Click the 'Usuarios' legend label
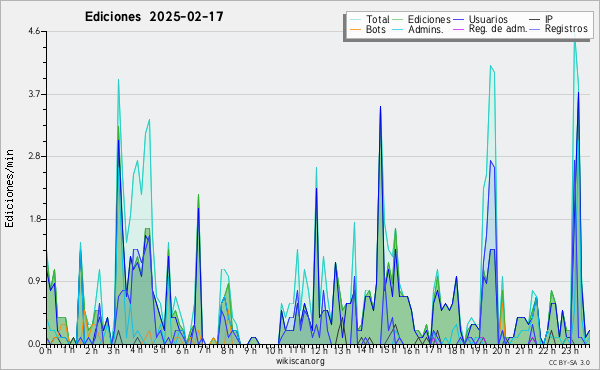The width and height of the screenshot is (600, 370). tap(488, 20)
